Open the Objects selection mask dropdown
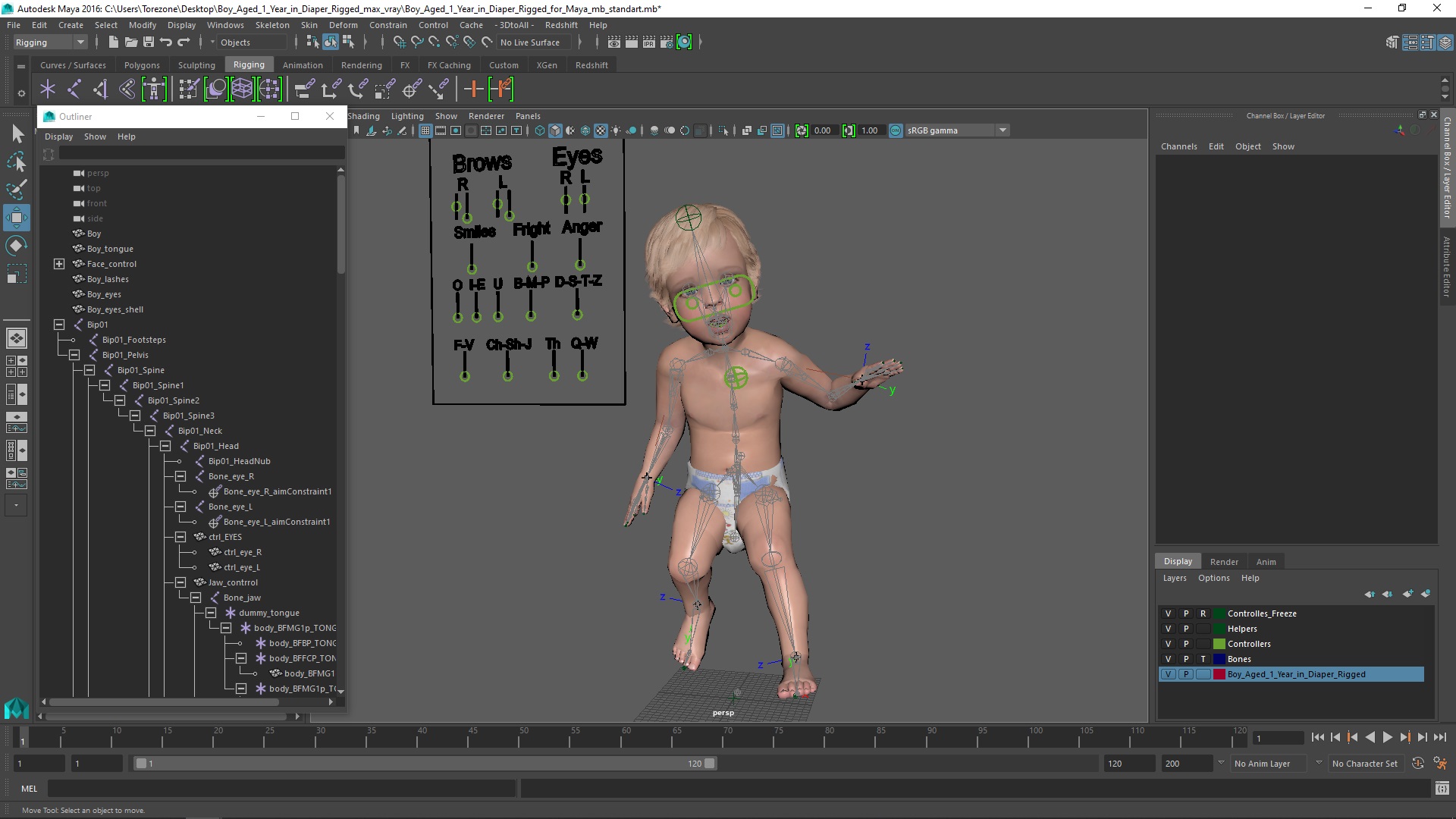This screenshot has height=819, width=1456. click(x=252, y=42)
